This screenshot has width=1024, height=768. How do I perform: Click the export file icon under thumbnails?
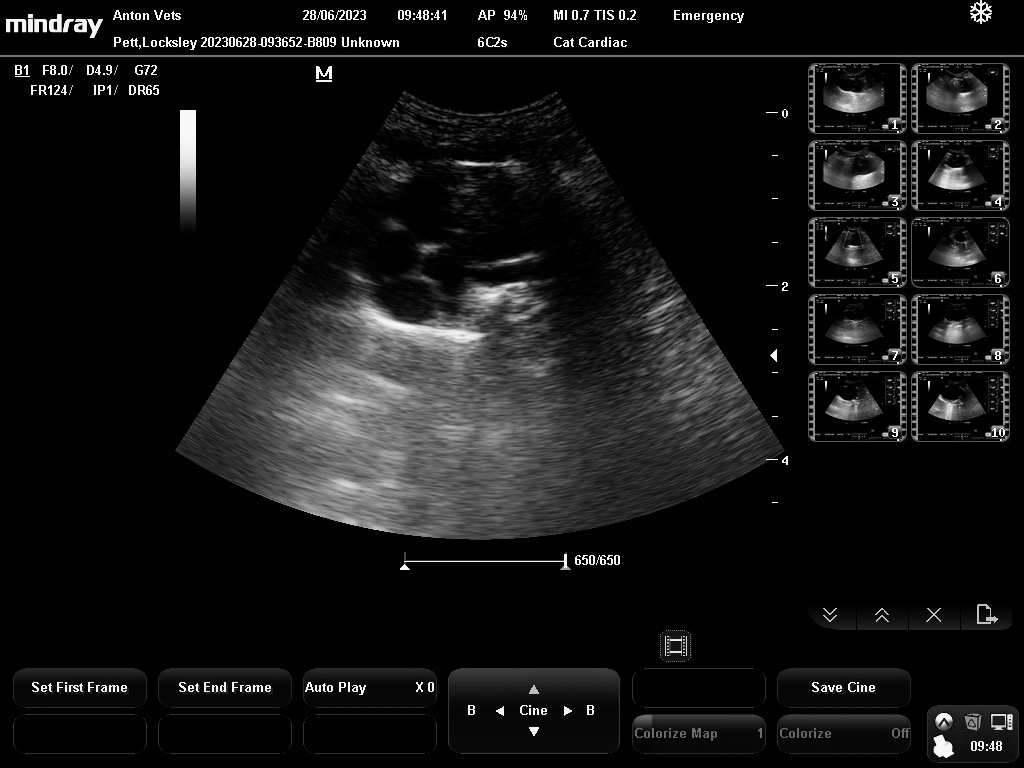[x=986, y=615]
